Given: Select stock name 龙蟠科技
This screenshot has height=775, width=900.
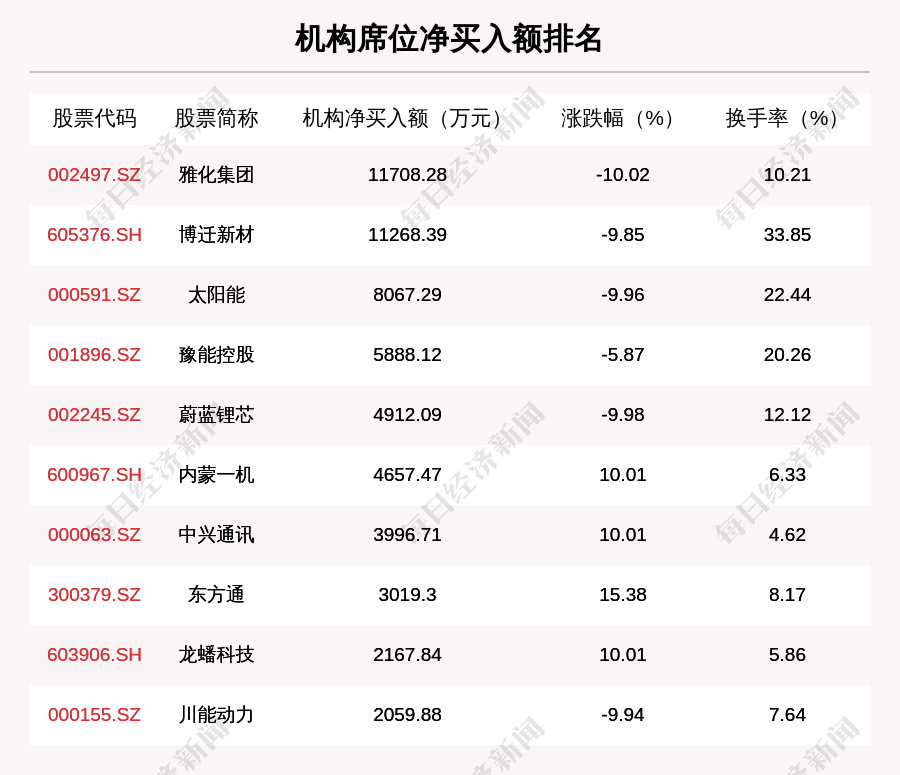Looking at the screenshot, I should click(216, 654).
